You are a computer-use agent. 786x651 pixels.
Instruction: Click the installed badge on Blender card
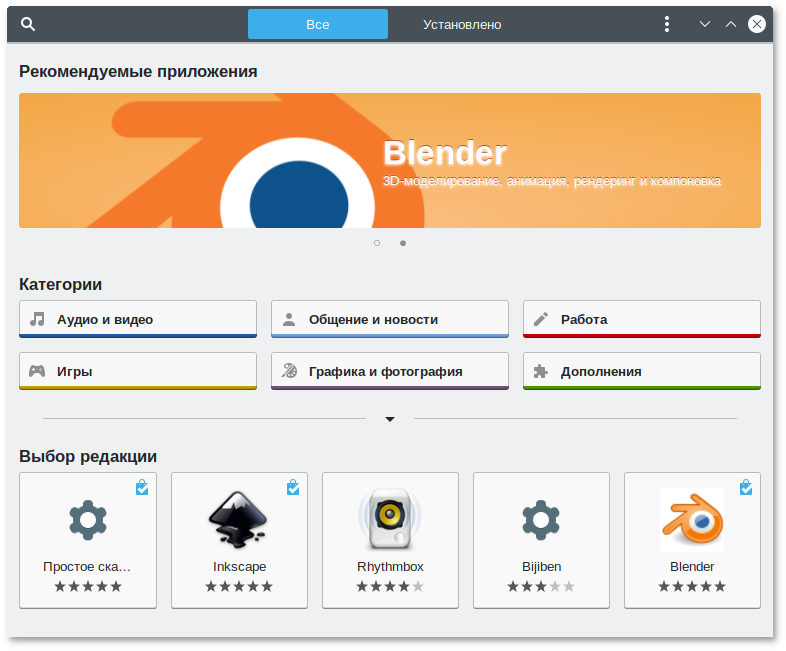click(x=746, y=487)
